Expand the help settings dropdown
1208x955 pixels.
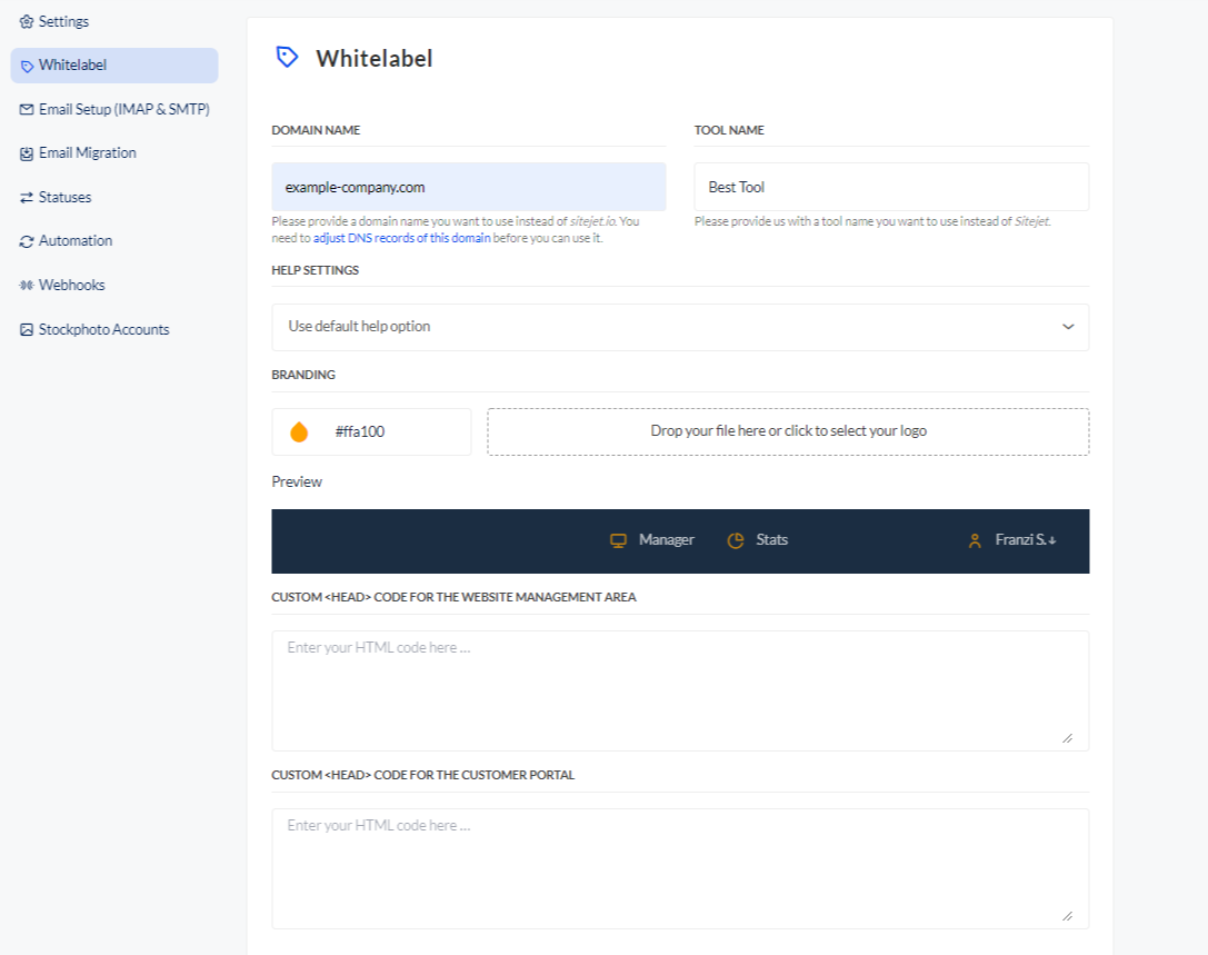[679, 327]
